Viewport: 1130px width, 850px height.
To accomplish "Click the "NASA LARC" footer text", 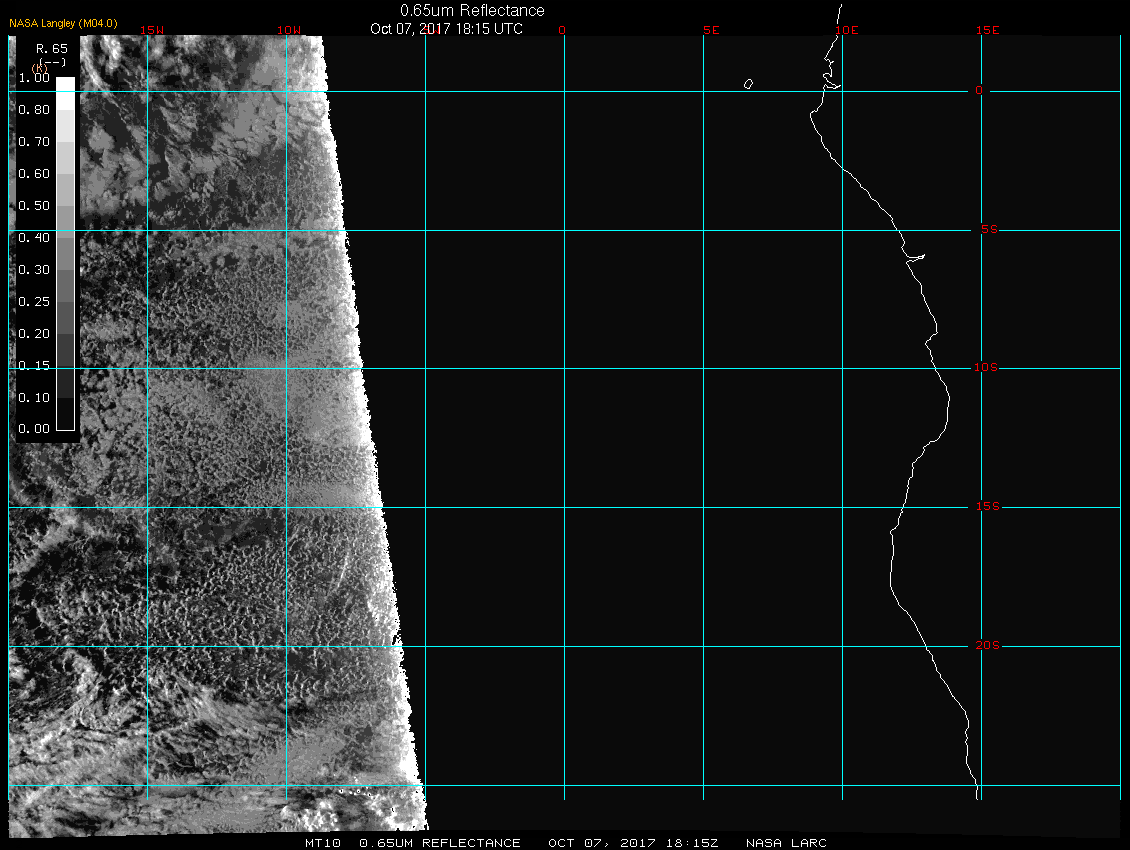I will [786, 843].
